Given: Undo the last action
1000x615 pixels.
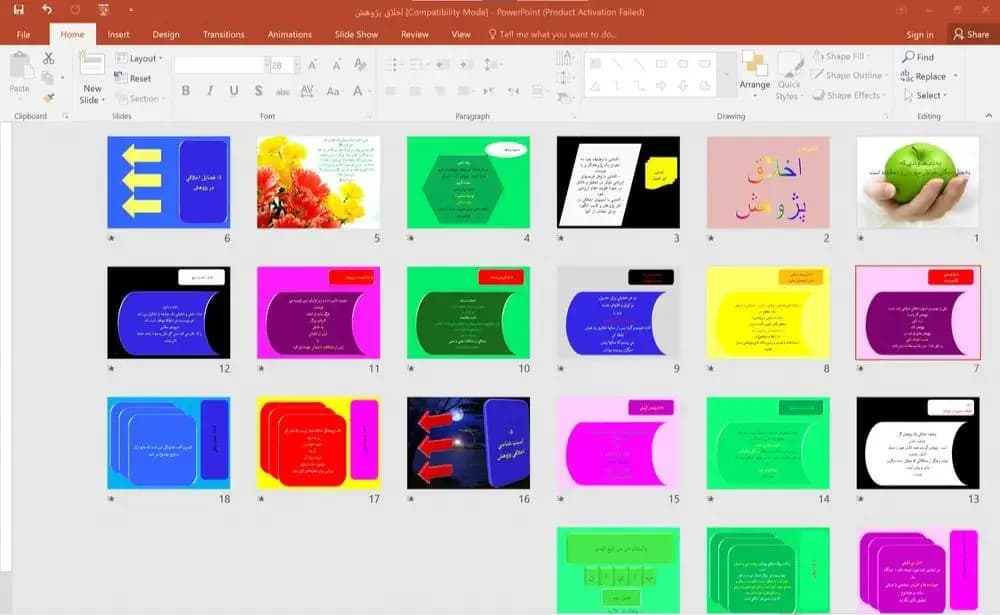Looking at the screenshot, I should tap(47, 10).
